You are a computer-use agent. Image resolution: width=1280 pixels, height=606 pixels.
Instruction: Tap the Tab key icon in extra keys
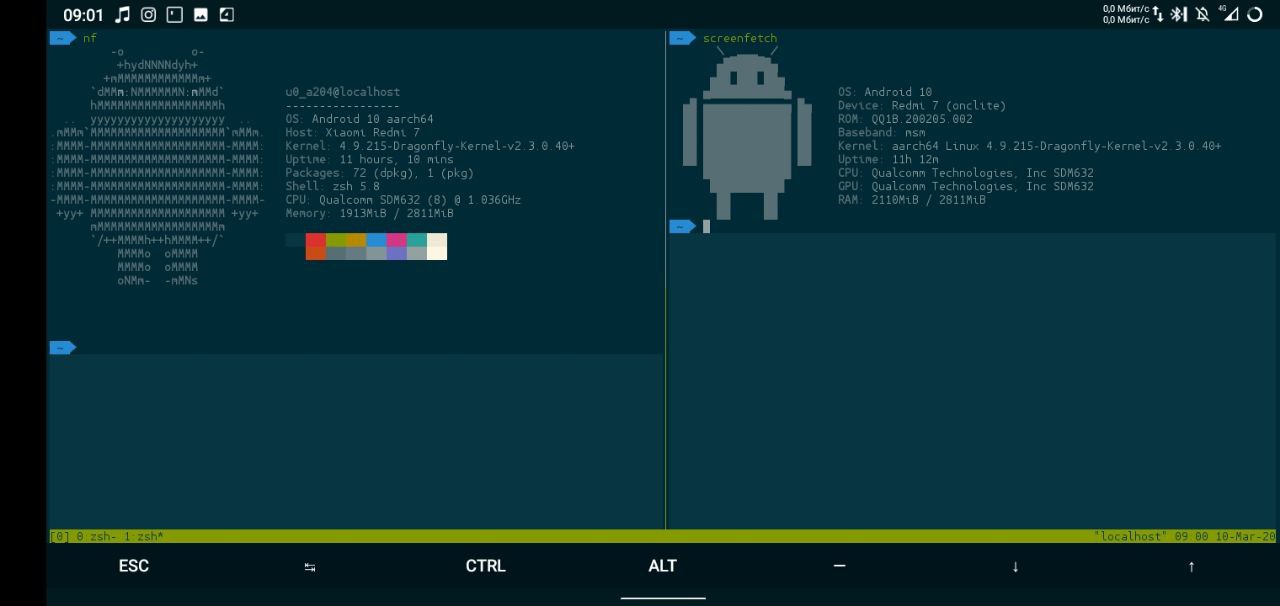pyautogui.click(x=310, y=567)
